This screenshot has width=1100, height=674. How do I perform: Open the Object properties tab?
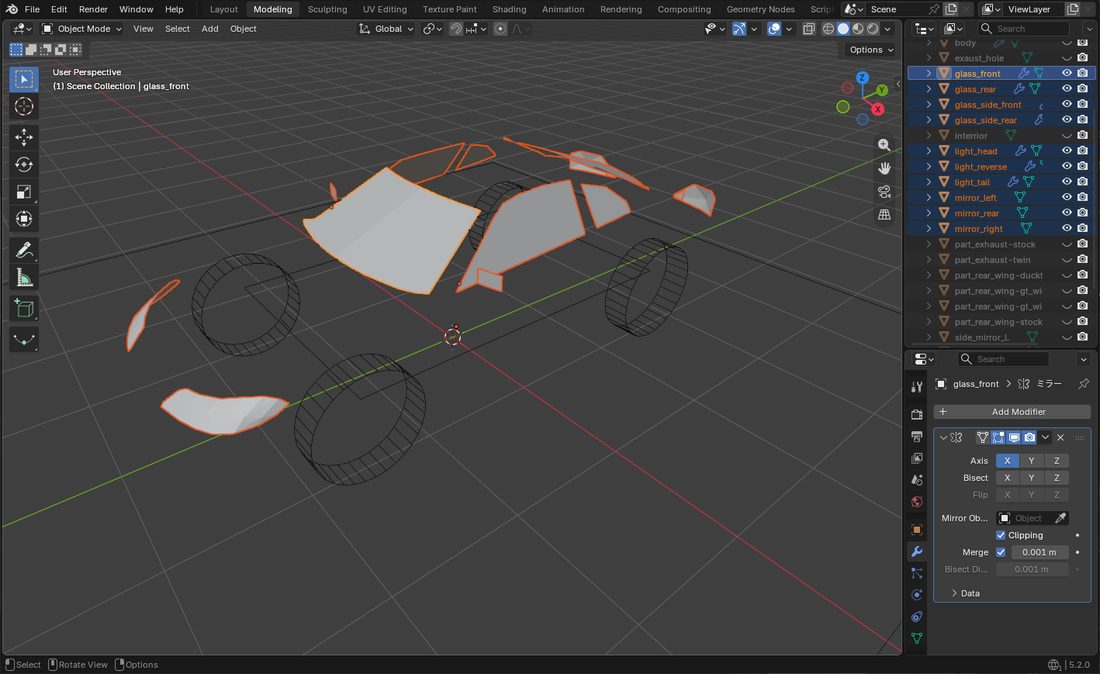coord(916,530)
